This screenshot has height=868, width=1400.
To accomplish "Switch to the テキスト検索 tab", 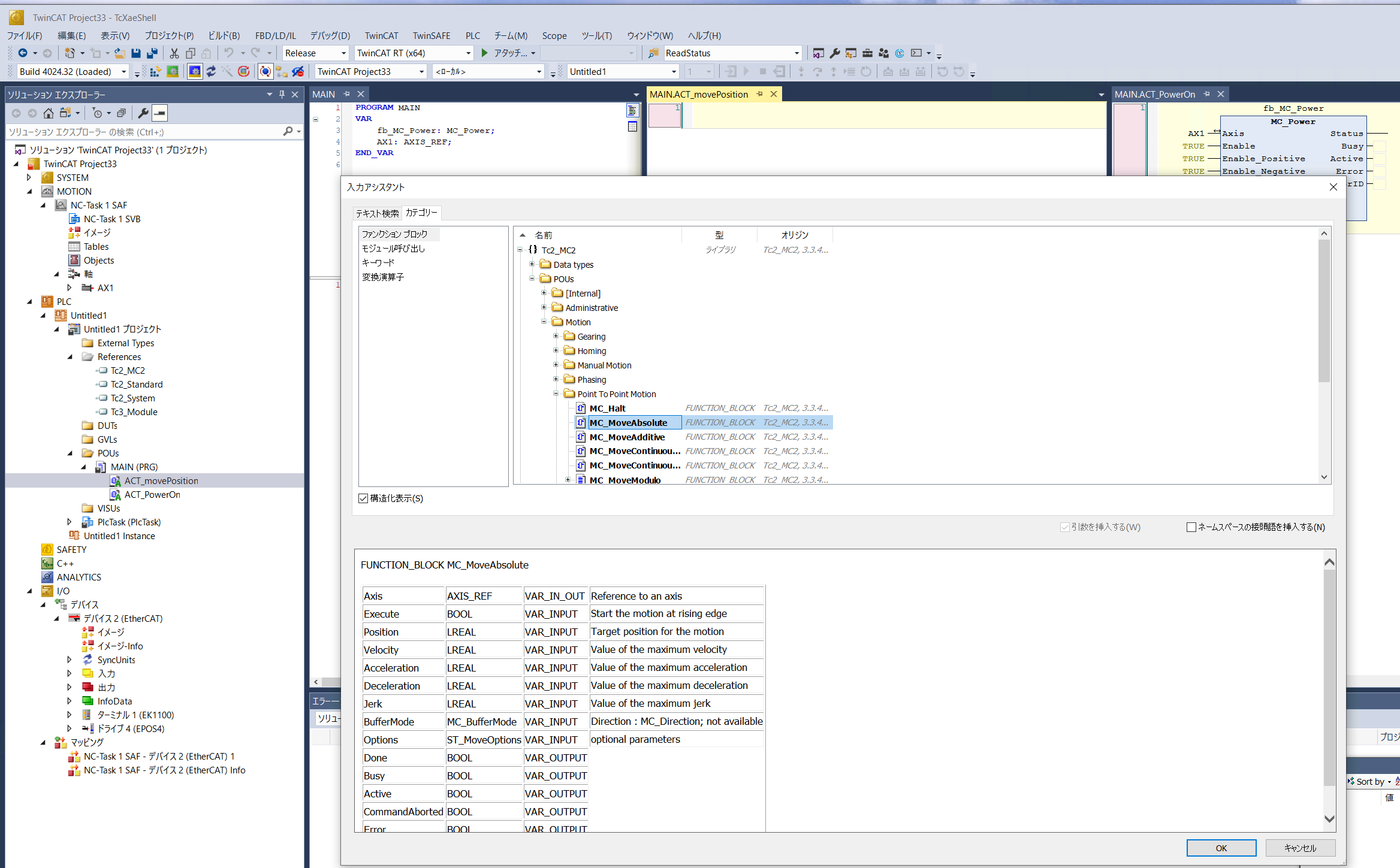I will (377, 213).
